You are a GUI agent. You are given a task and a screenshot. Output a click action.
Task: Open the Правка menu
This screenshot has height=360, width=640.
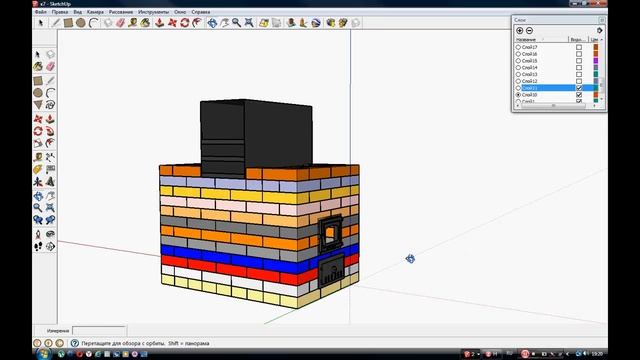click(x=60, y=12)
